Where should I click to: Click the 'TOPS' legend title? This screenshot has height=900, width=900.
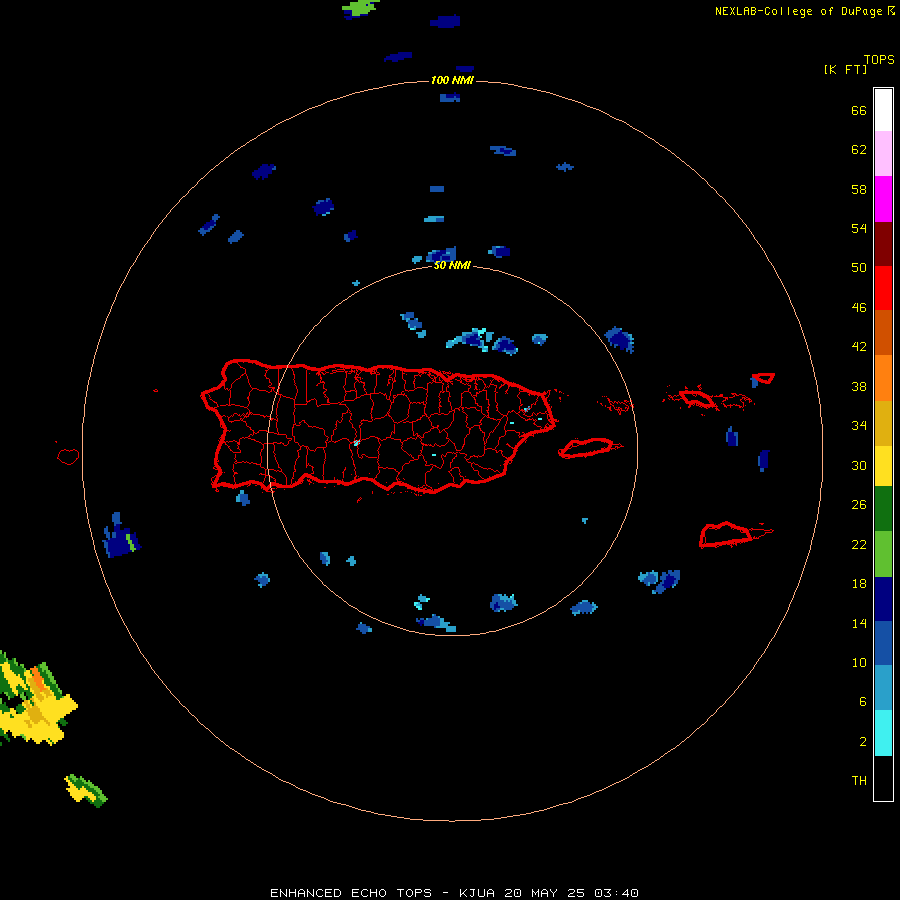(879, 60)
